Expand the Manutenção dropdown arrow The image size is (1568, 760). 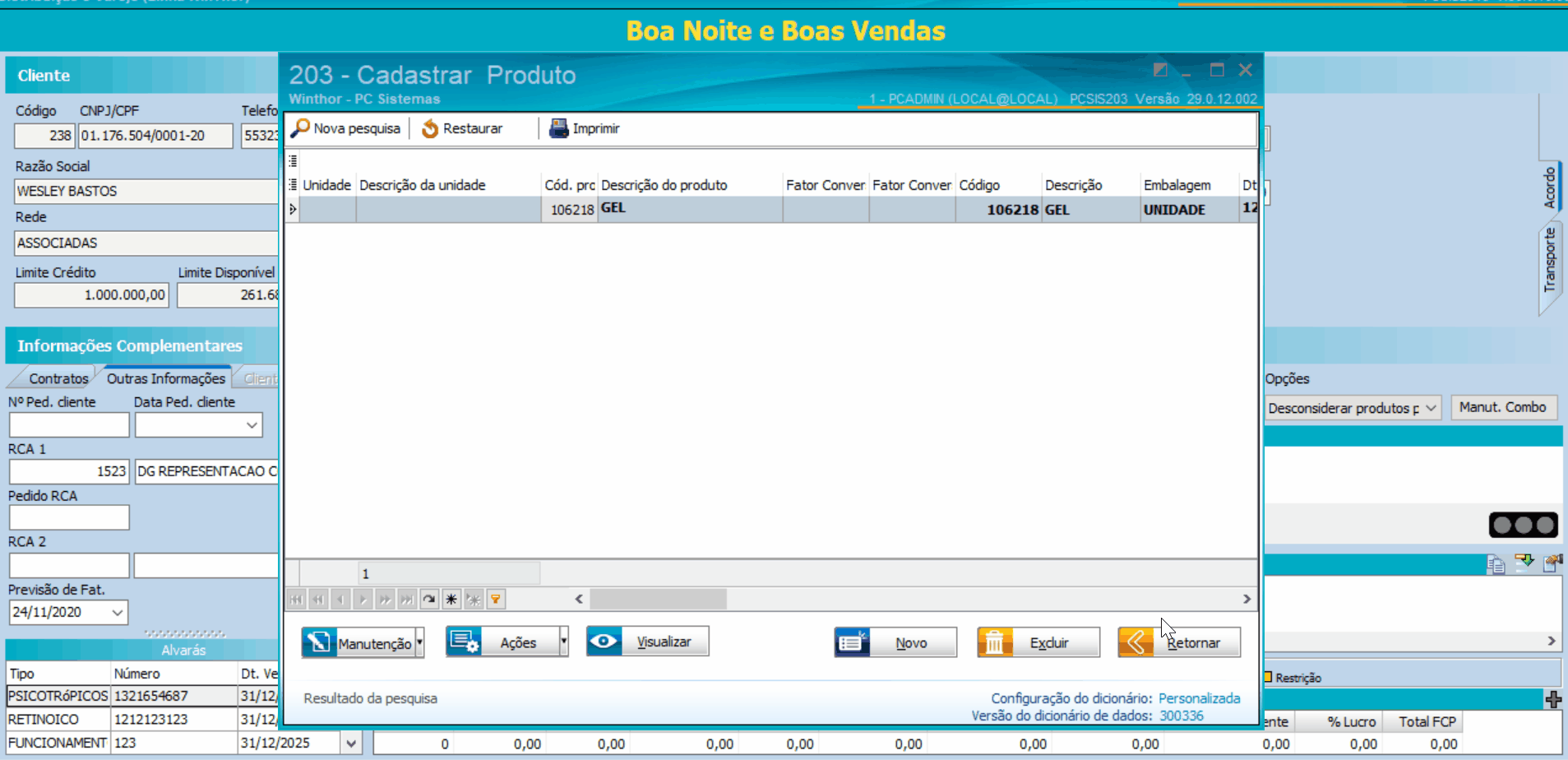pos(420,642)
